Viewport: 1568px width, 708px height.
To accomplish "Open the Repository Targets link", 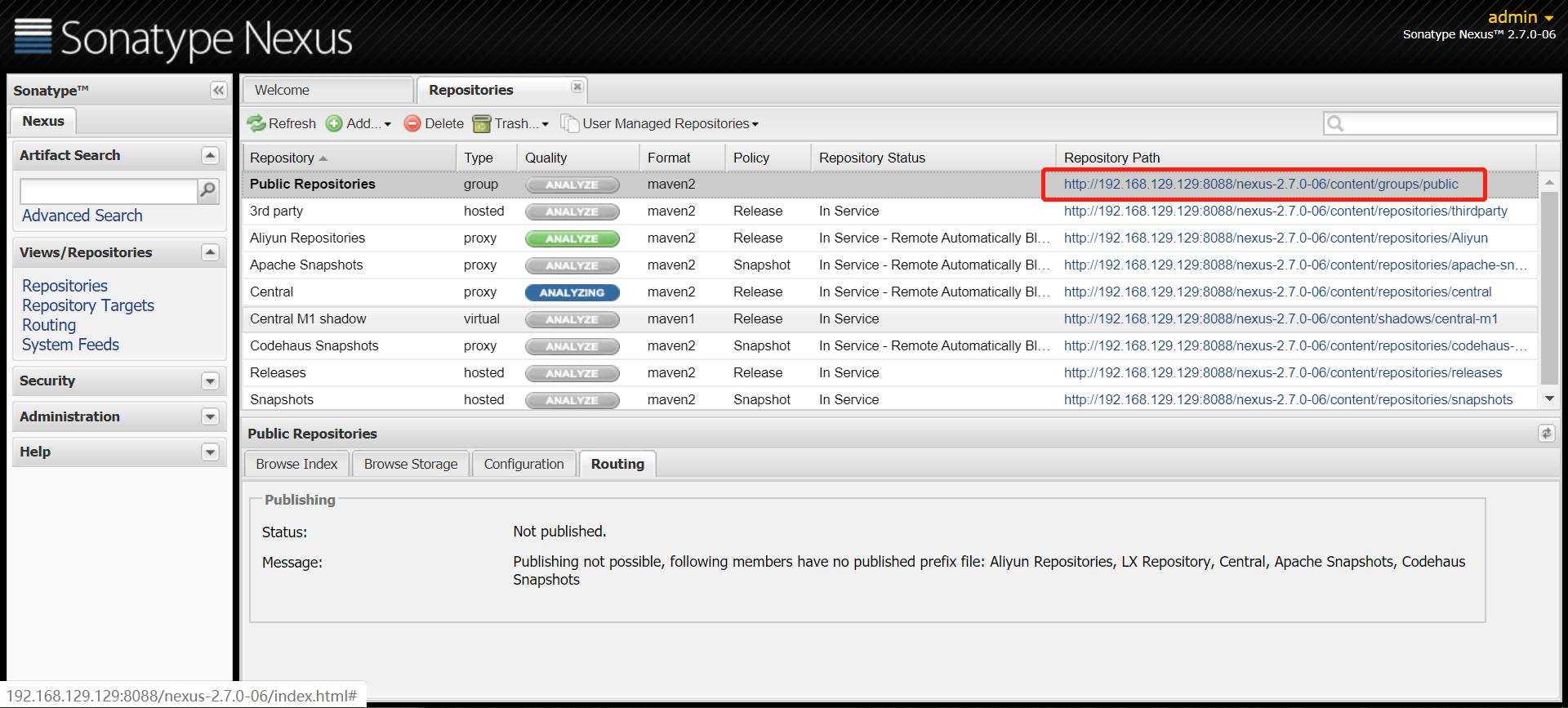I will pyautogui.click(x=88, y=305).
